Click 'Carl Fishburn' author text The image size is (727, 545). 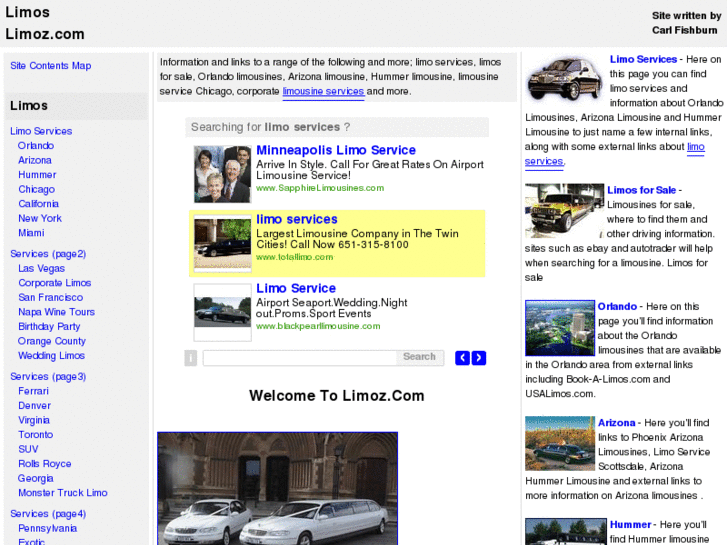(684, 30)
